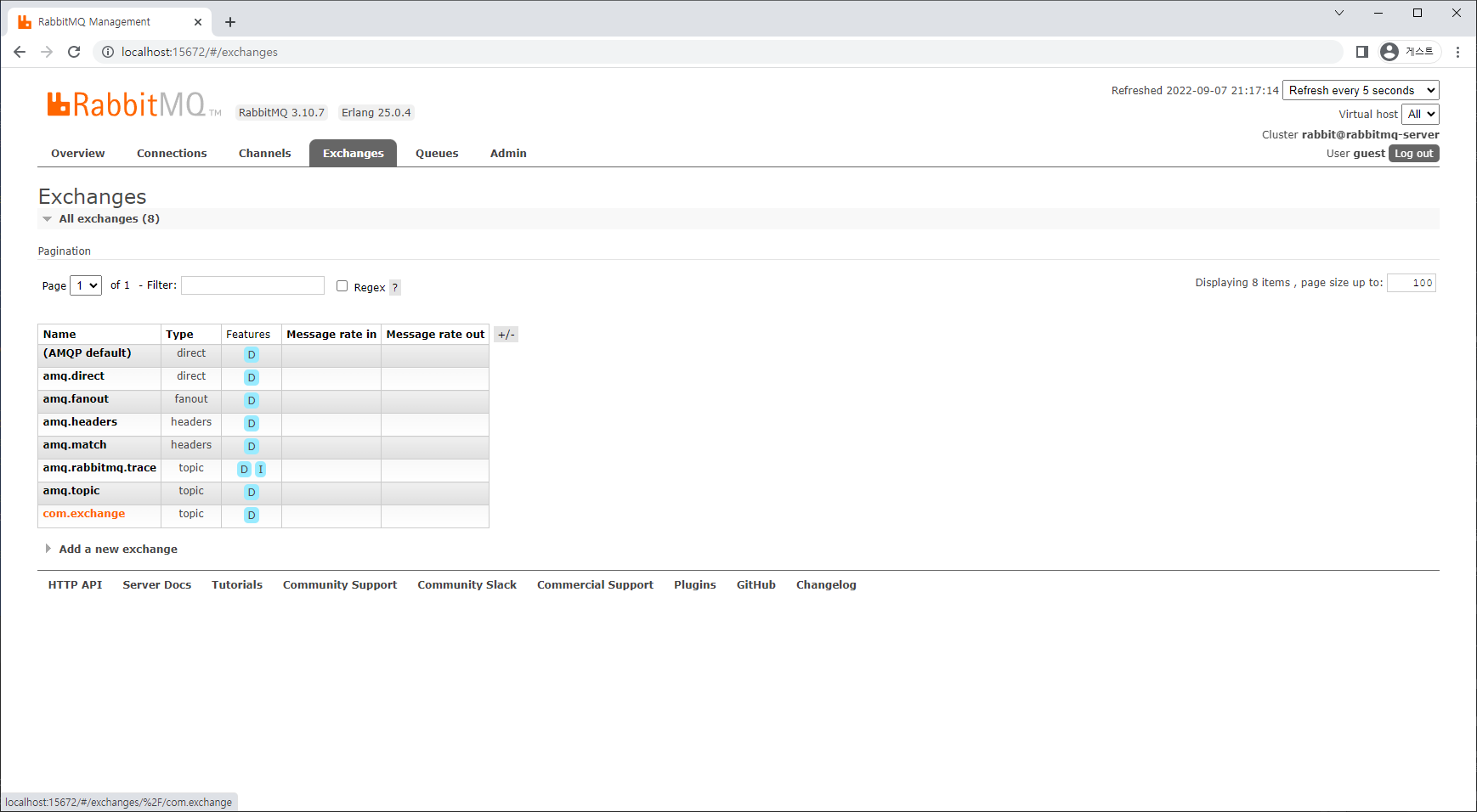Click the Log out button
This screenshot has width=1477, height=812.
[x=1413, y=153]
